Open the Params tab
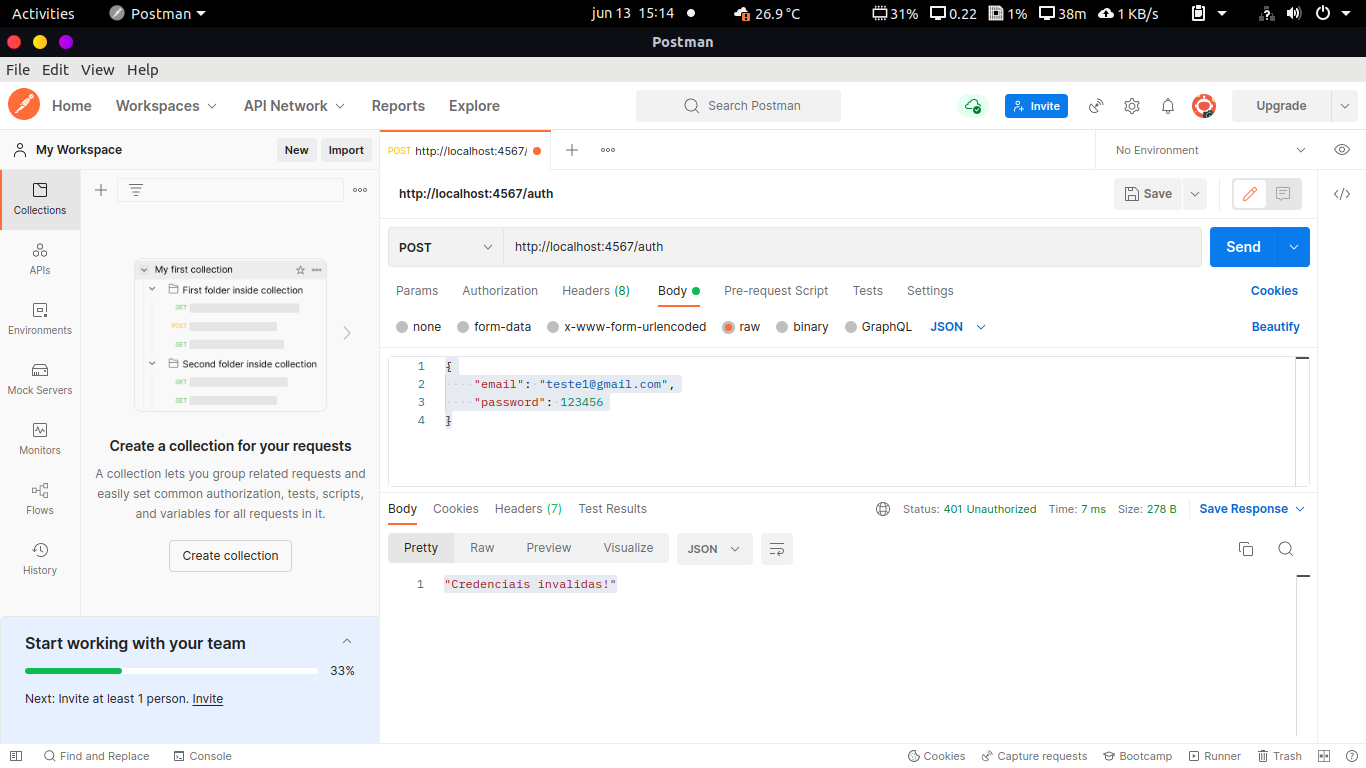Viewport: 1366px width, 768px height. 417,291
